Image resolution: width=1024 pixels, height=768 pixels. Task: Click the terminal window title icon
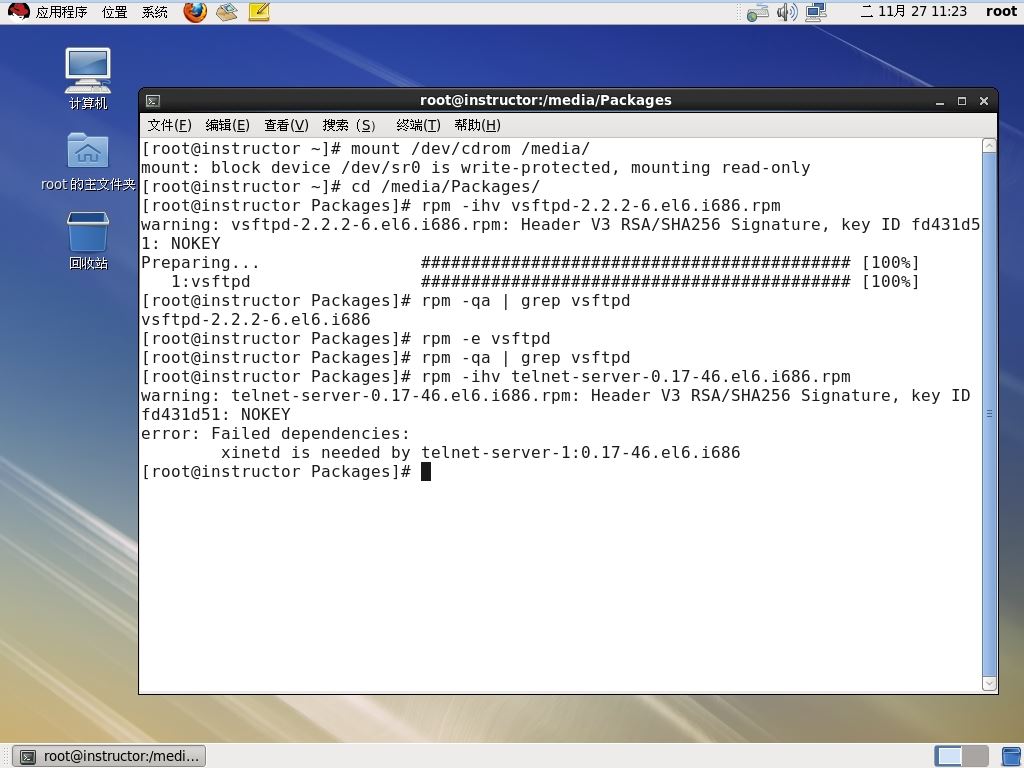pyautogui.click(x=153, y=101)
